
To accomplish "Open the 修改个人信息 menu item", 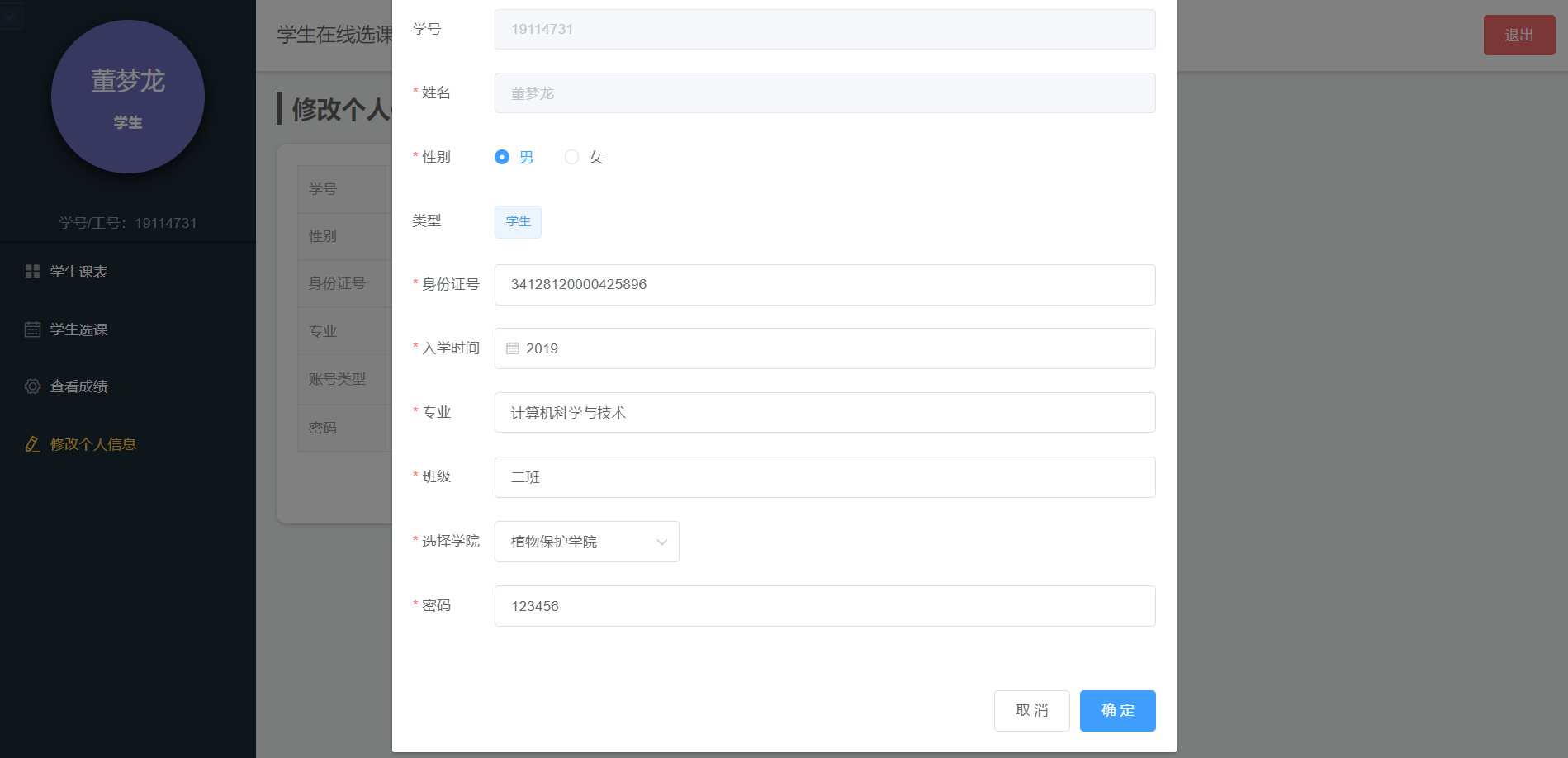I will click(x=128, y=444).
